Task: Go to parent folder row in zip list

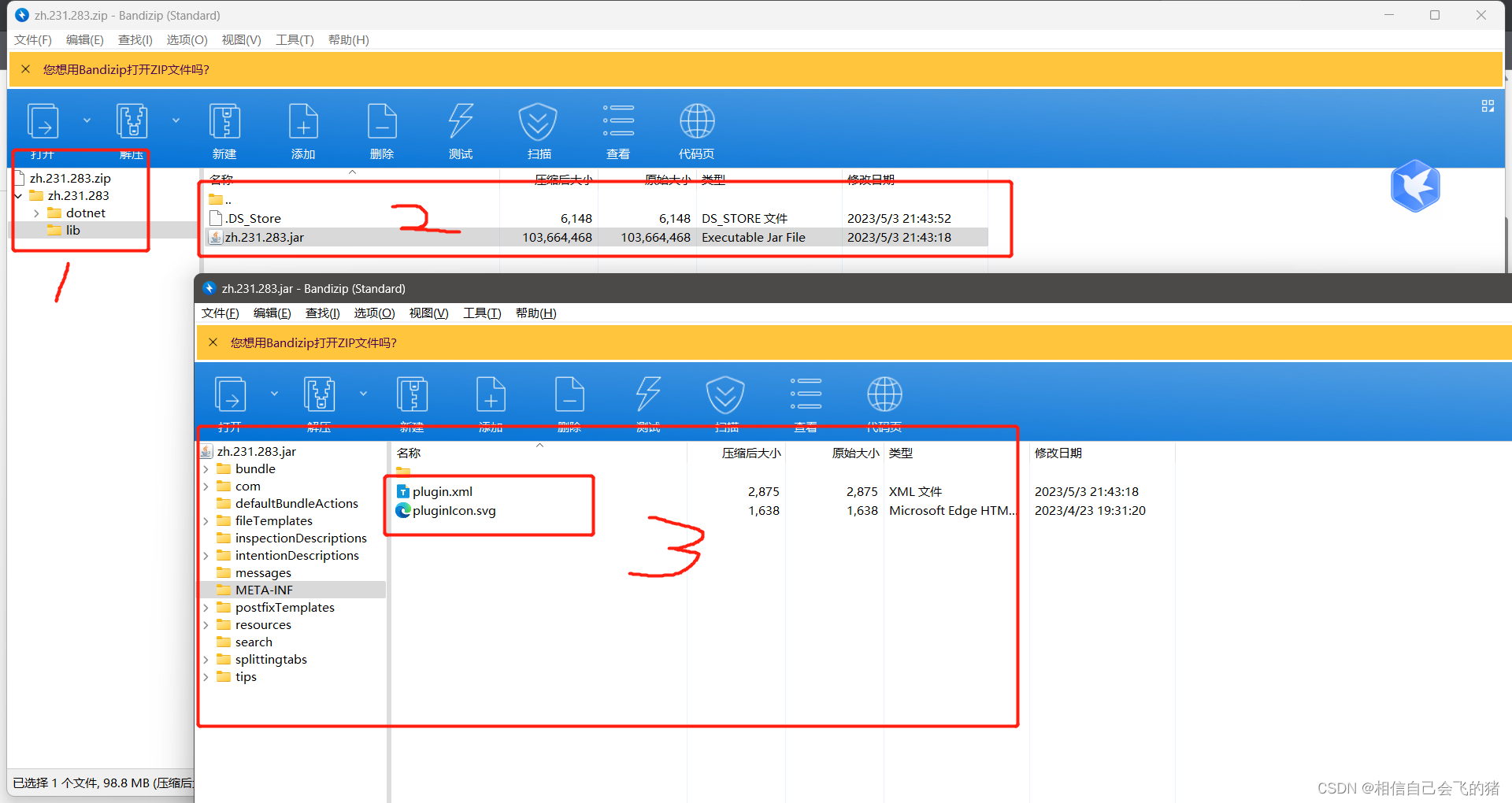Action: pyautogui.click(x=220, y=200)
